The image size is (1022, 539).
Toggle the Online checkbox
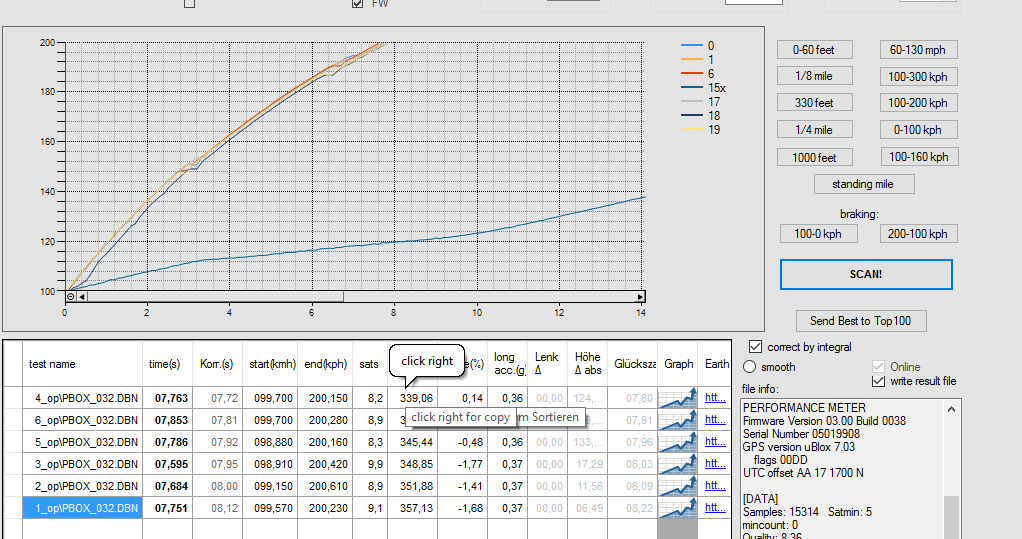[x=878, y=366]
